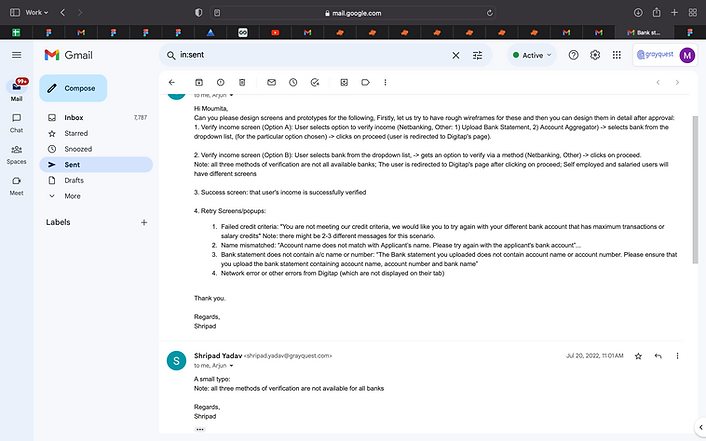Screen dimensions: 706x441
Task: Compose a new email
Action: pos(73,88)
